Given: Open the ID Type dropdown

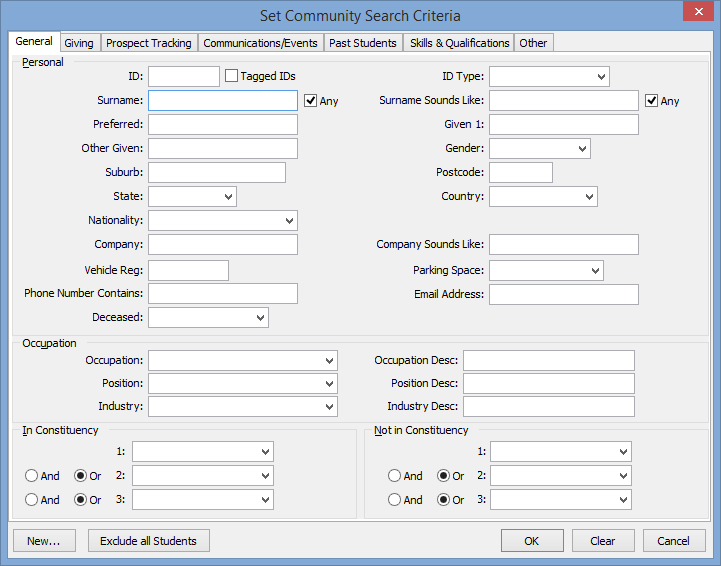Looking at the screenshot, I should click(x=549, y=76).
